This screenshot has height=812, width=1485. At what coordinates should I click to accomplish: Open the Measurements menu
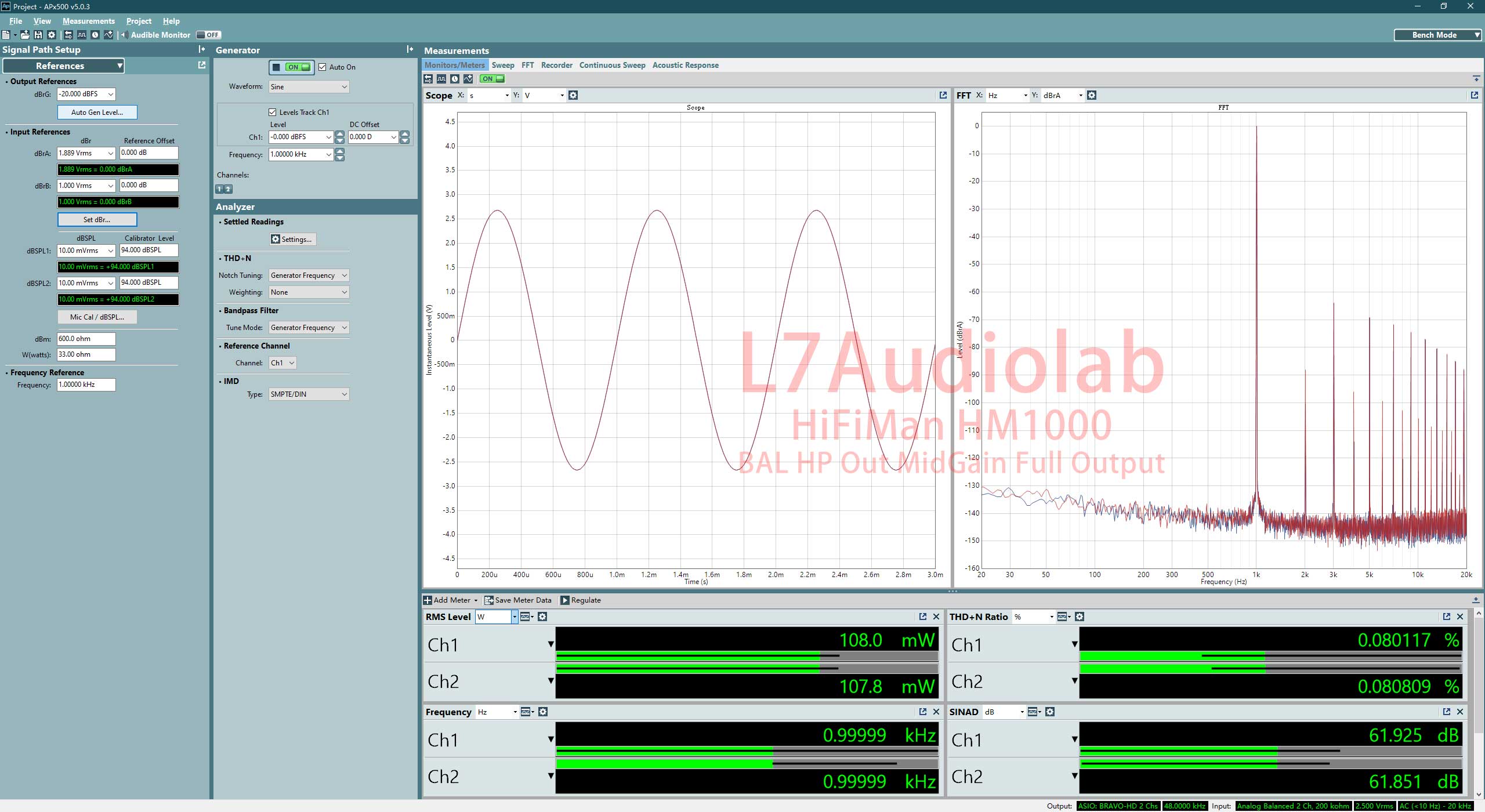(88, 21)
